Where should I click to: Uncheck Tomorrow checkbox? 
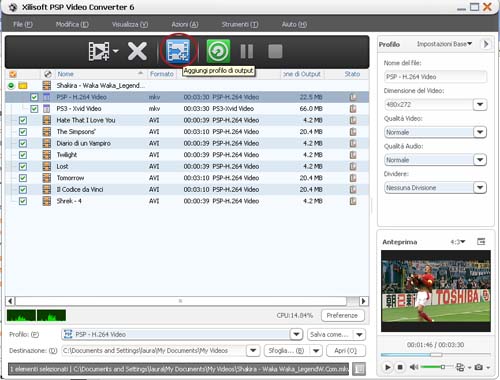(x=23, y=178)
